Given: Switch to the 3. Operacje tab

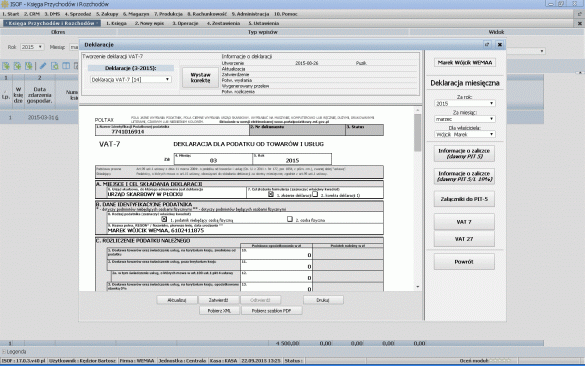Looking at the screenshot, I should (185, 23).
